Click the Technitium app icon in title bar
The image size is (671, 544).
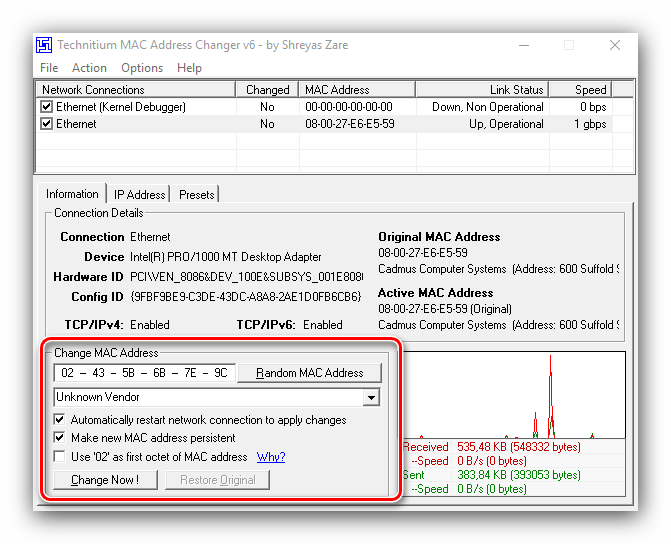[44, 45]
